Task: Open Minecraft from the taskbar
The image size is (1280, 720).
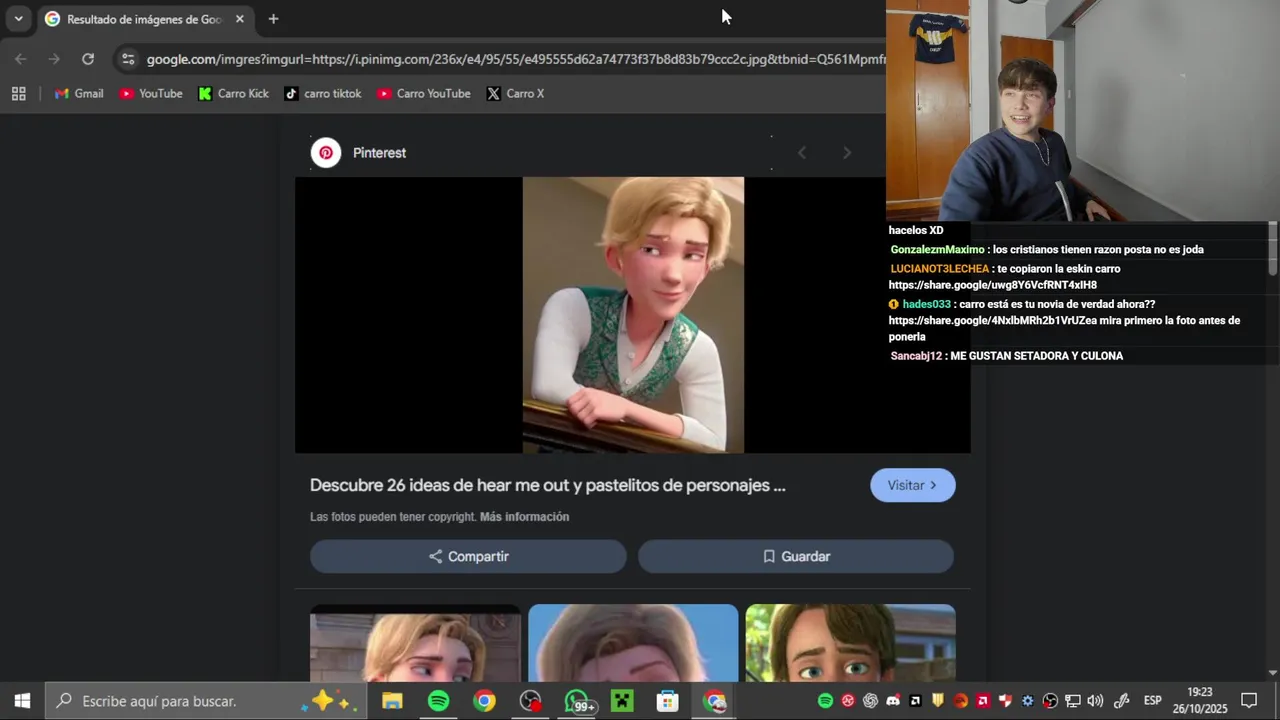Action: click(x=622, y=701)
